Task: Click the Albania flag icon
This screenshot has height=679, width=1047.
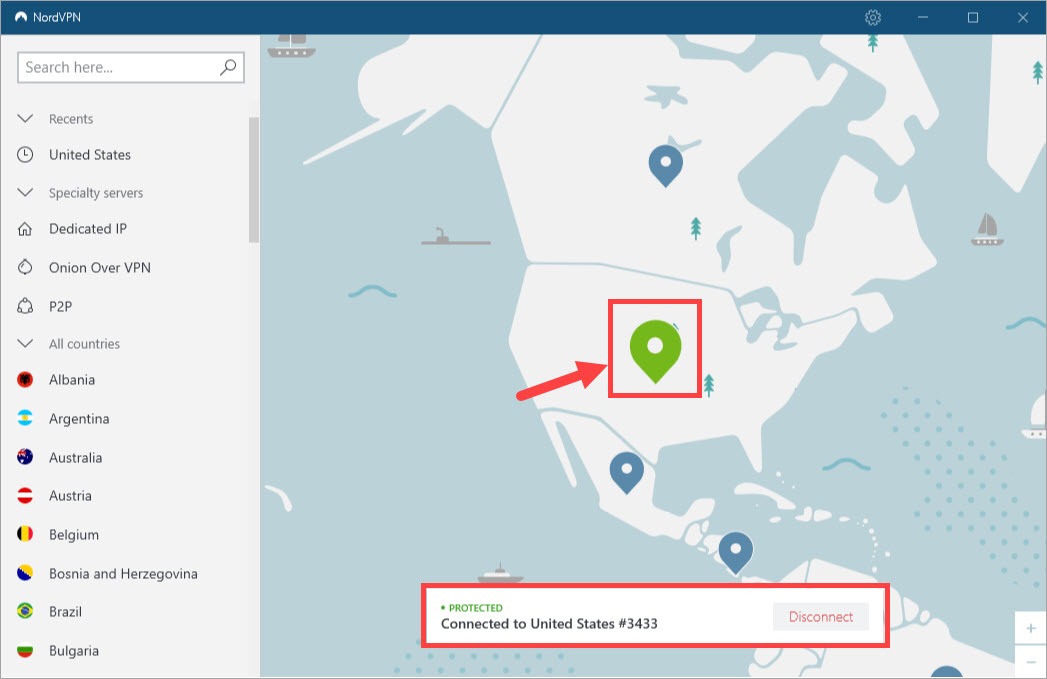Action: [26, 380]
